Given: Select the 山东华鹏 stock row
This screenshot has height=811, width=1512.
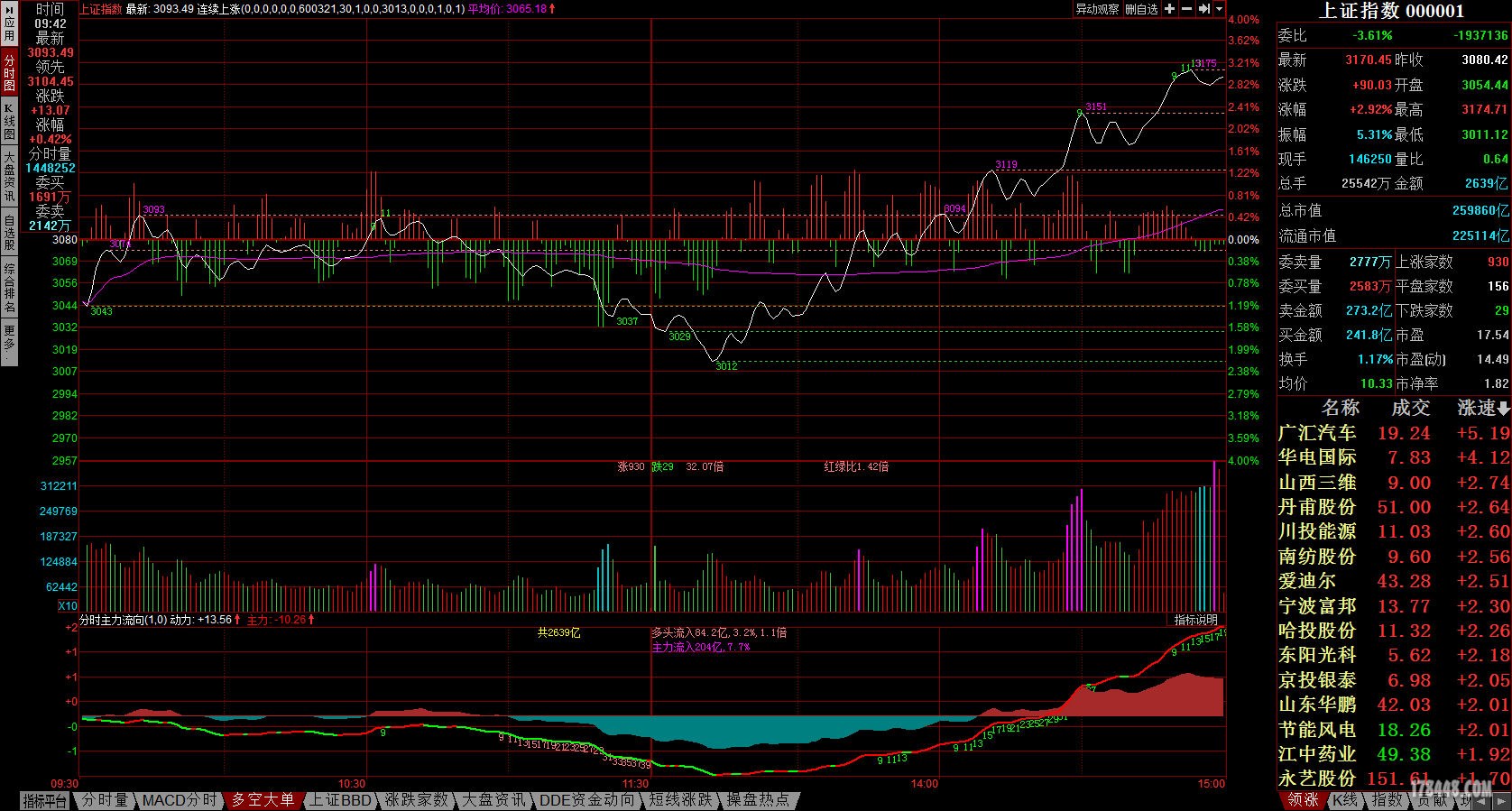Looking at the screenshot, I should [1395, 705].
